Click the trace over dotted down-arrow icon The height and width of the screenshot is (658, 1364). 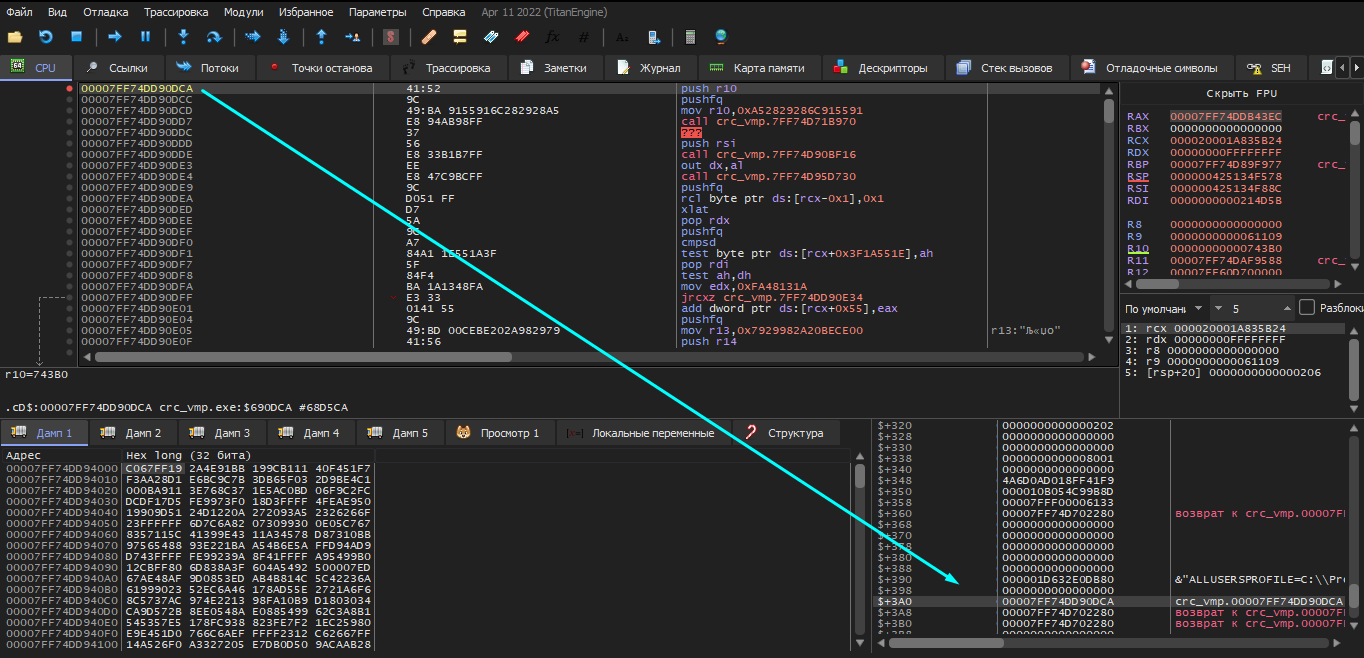pos(283,37)
